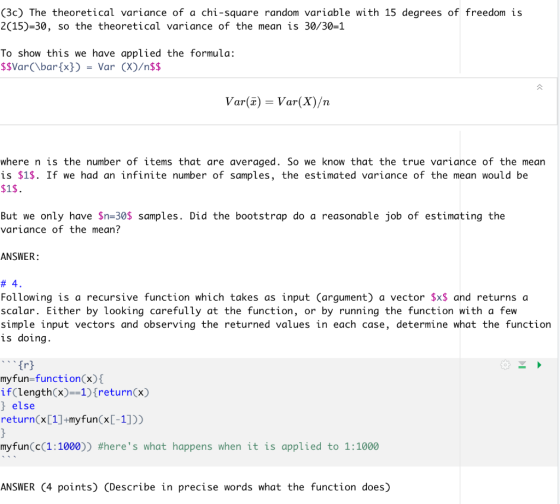
Task: Click the closing ``` chunk fence
Action: (8, 458)
